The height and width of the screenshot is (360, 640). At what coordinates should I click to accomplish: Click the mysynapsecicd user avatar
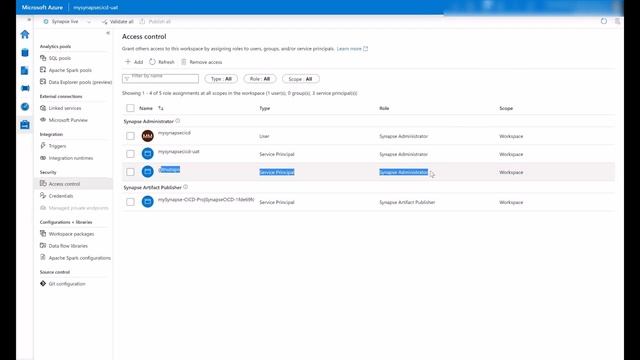pos(147,136)
